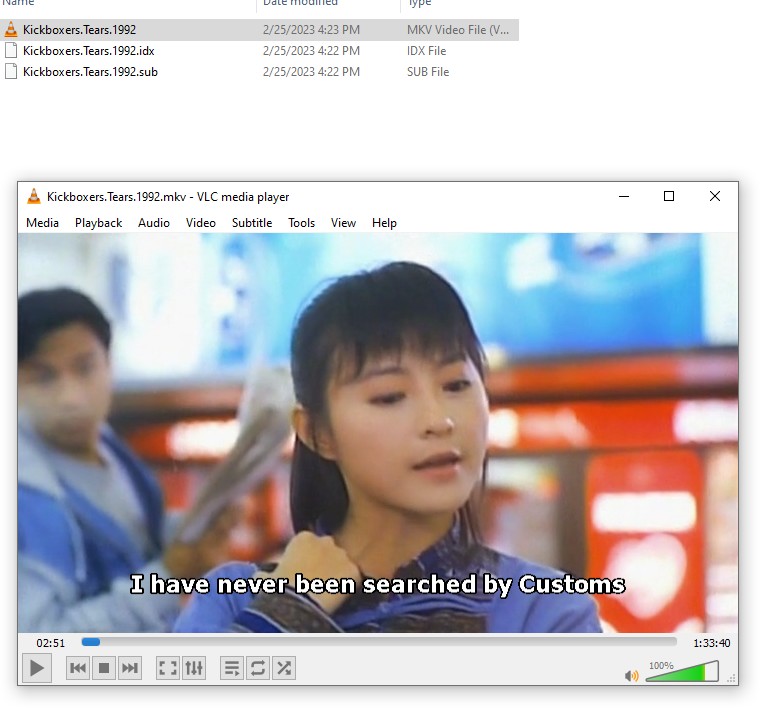
Task: Minimize the VLC media player window
Action: pos(624,196)
